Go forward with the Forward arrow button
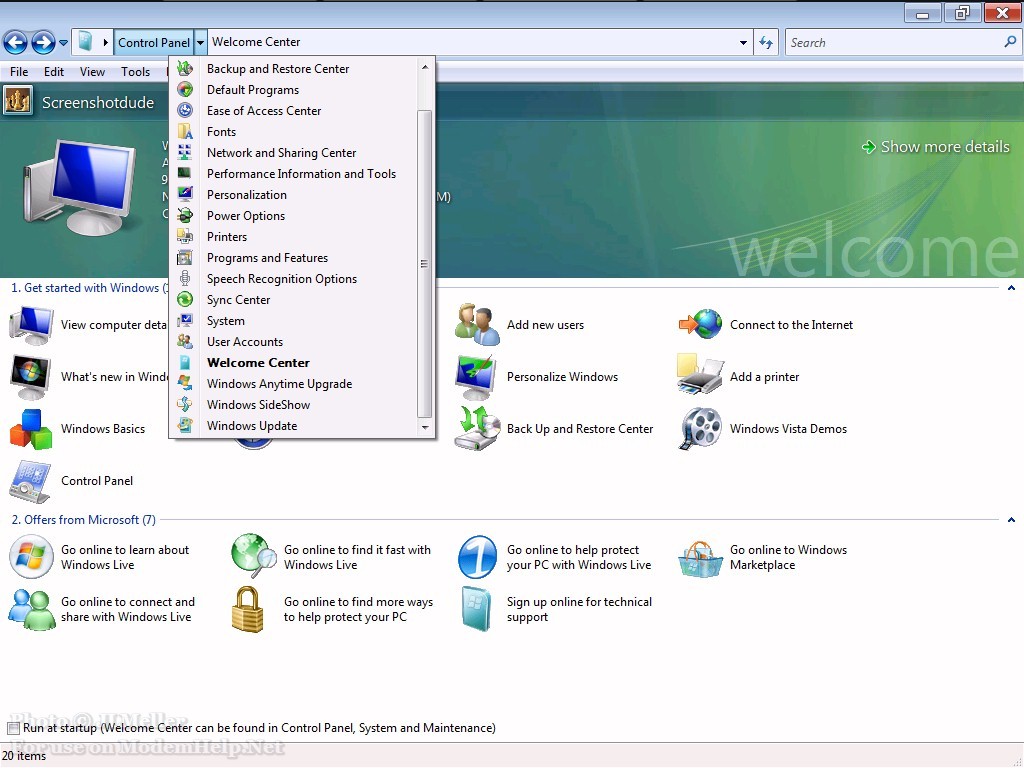Screen dimensions: 1024x768 click(x=43, y=43)
